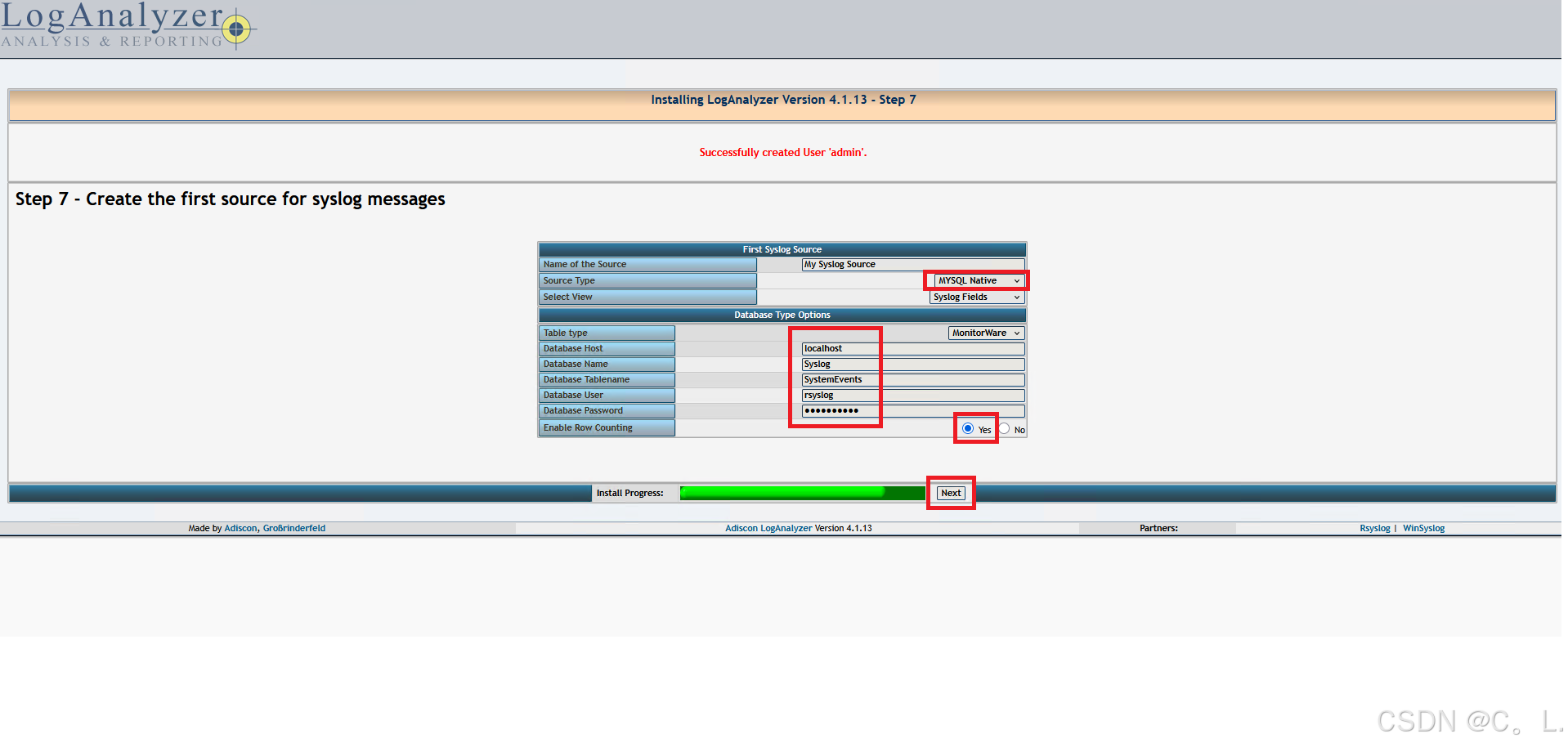Click the Next button
Image resolution: width=1568 pixels, height=747 pixels.
pos(951,494)
